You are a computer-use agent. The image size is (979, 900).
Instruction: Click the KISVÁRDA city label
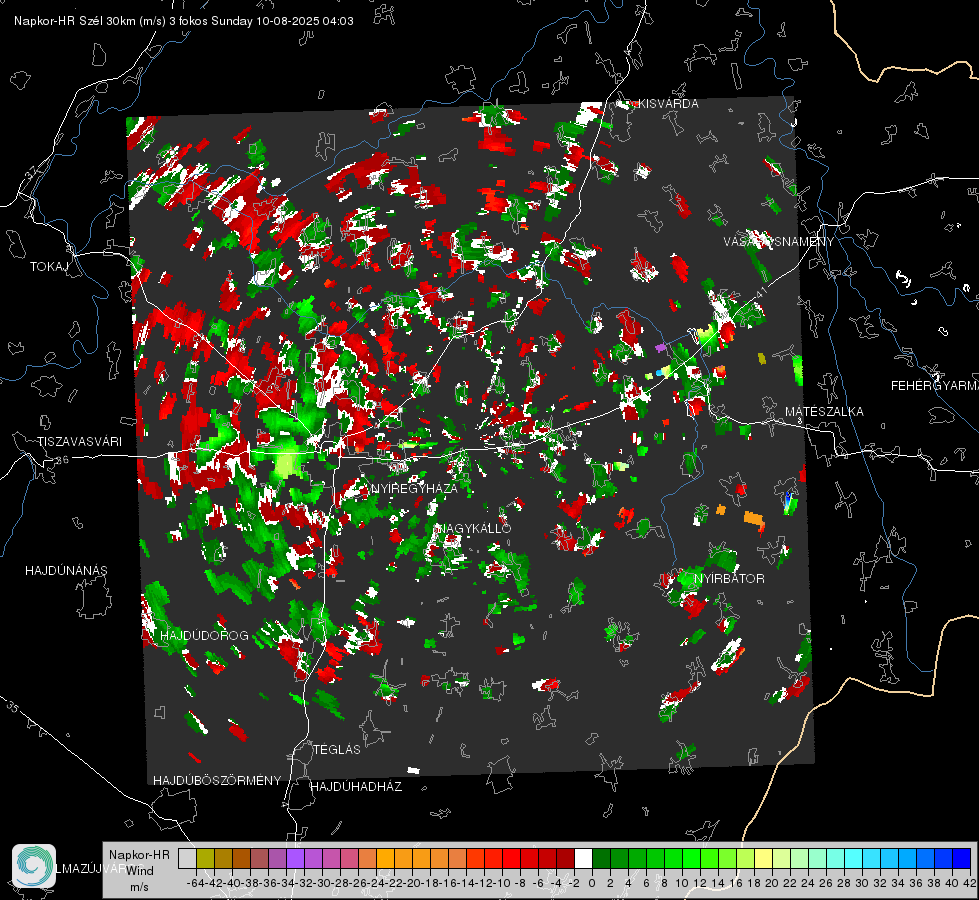pyautogui.click(x=668, y=104)
